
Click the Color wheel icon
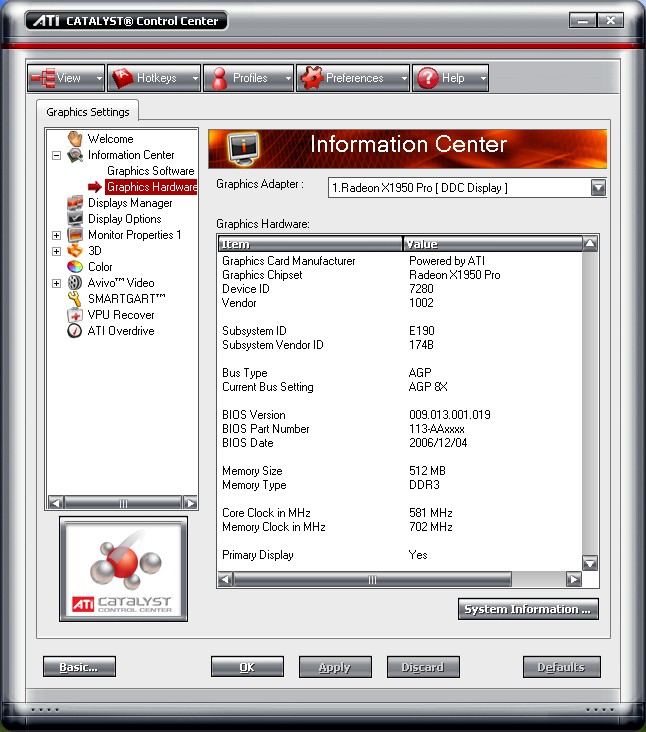(x=75, y=267)
